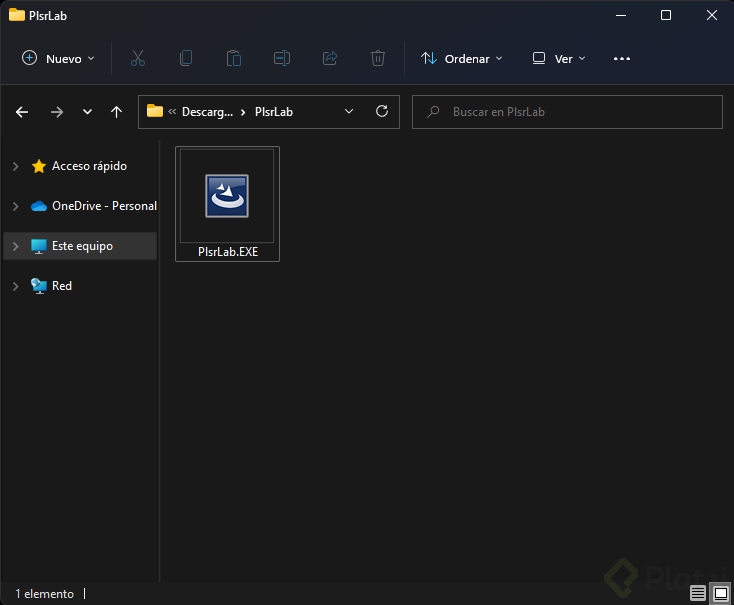Open the Ordenar sort menu
The image size is (734, 605).
point(462,59)
